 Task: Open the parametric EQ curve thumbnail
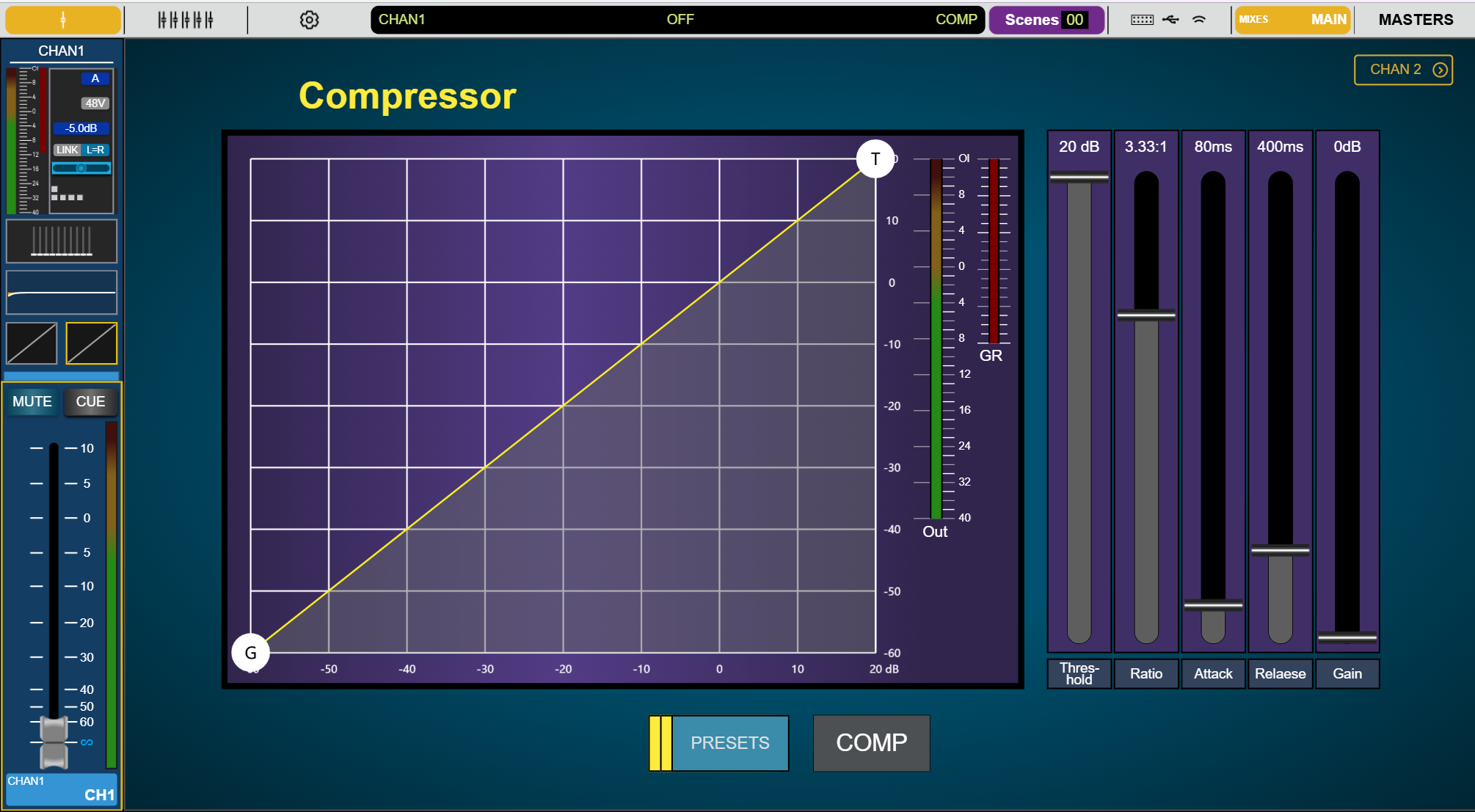62,293
